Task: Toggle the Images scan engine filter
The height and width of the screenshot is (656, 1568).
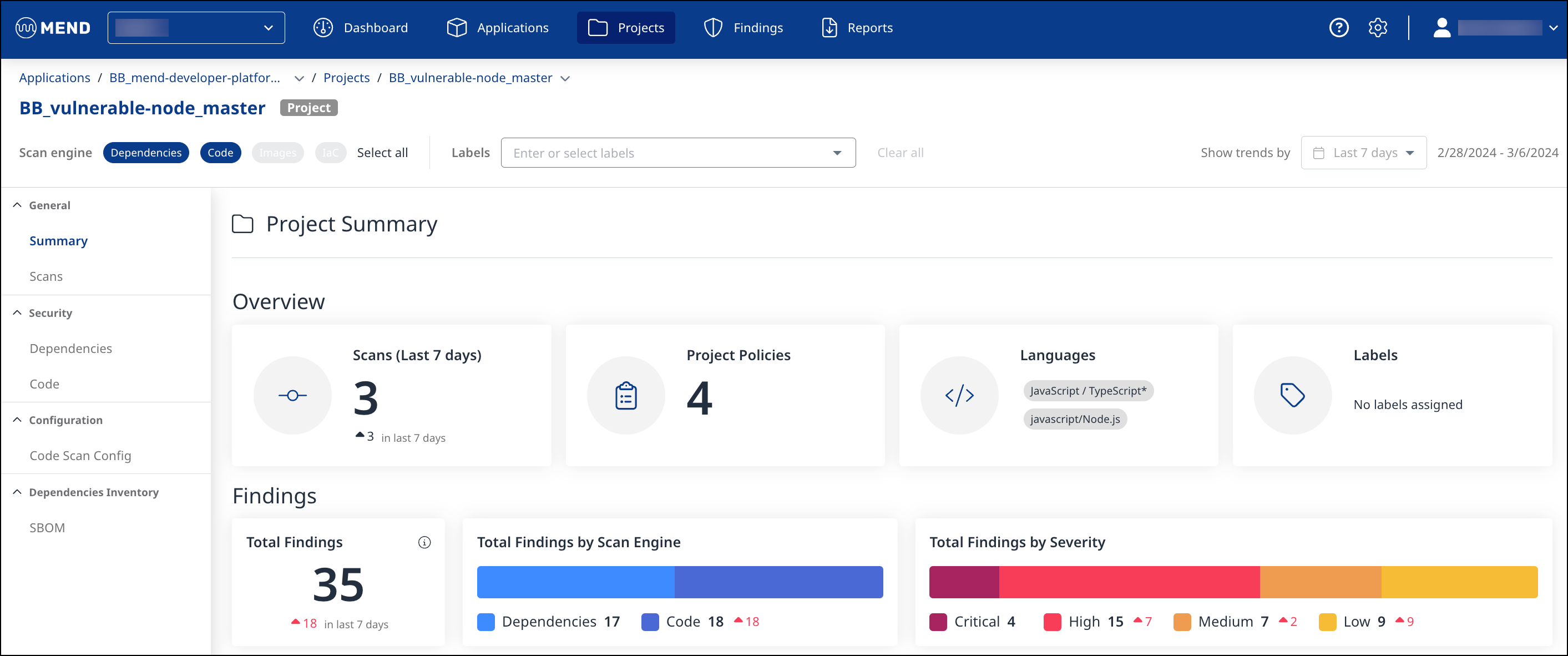Action: coord(277,153)
